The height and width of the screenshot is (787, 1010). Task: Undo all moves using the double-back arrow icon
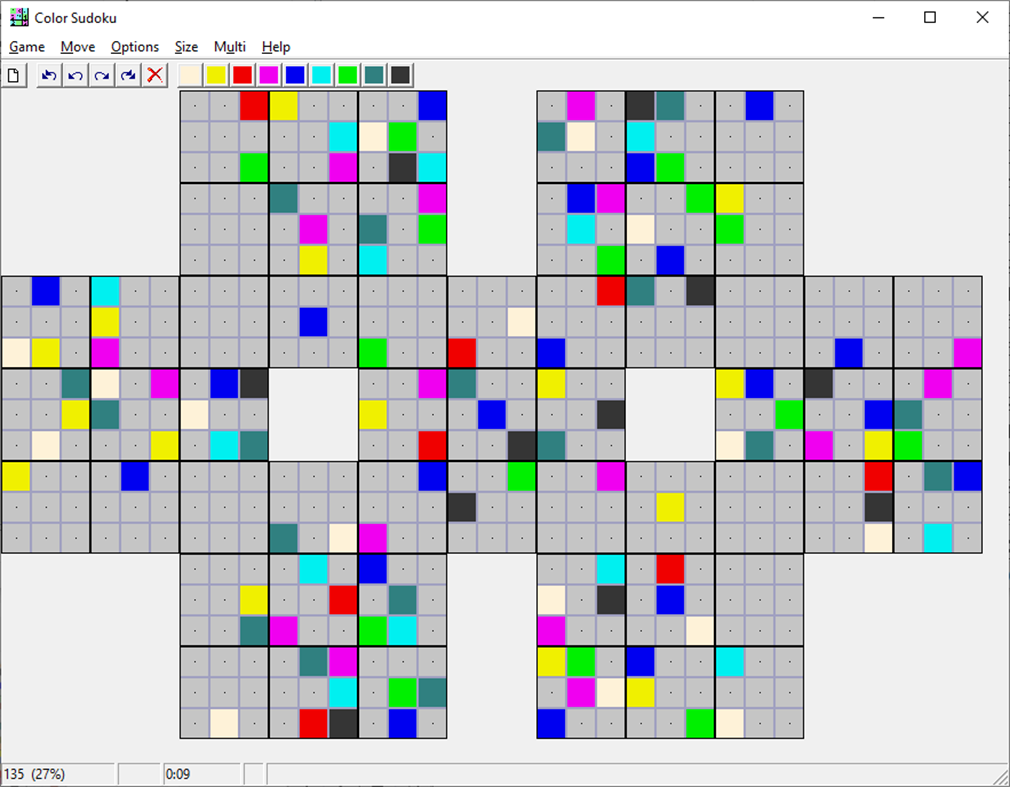[48, 74]
